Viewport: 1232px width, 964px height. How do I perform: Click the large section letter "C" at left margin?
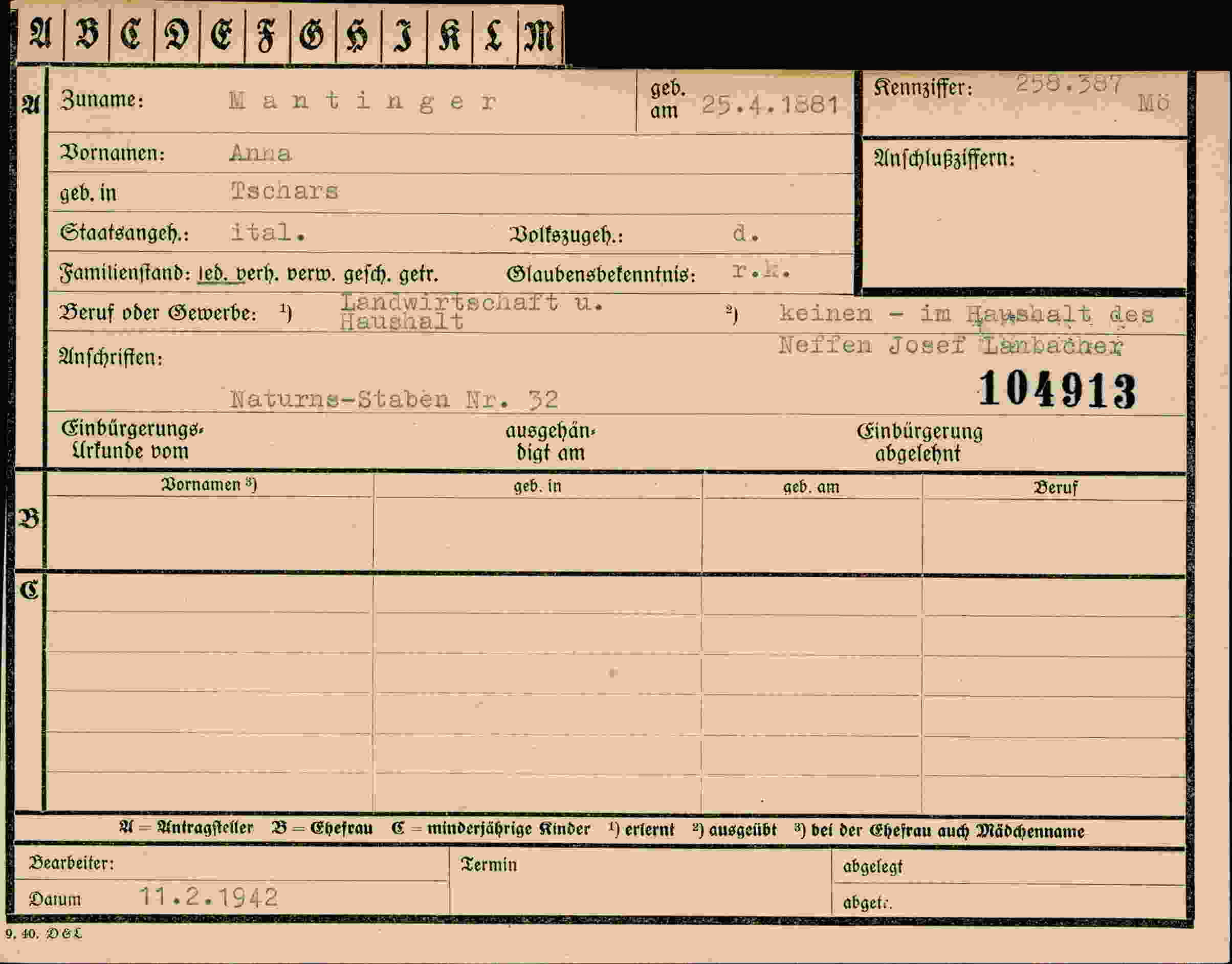point(29,590)
